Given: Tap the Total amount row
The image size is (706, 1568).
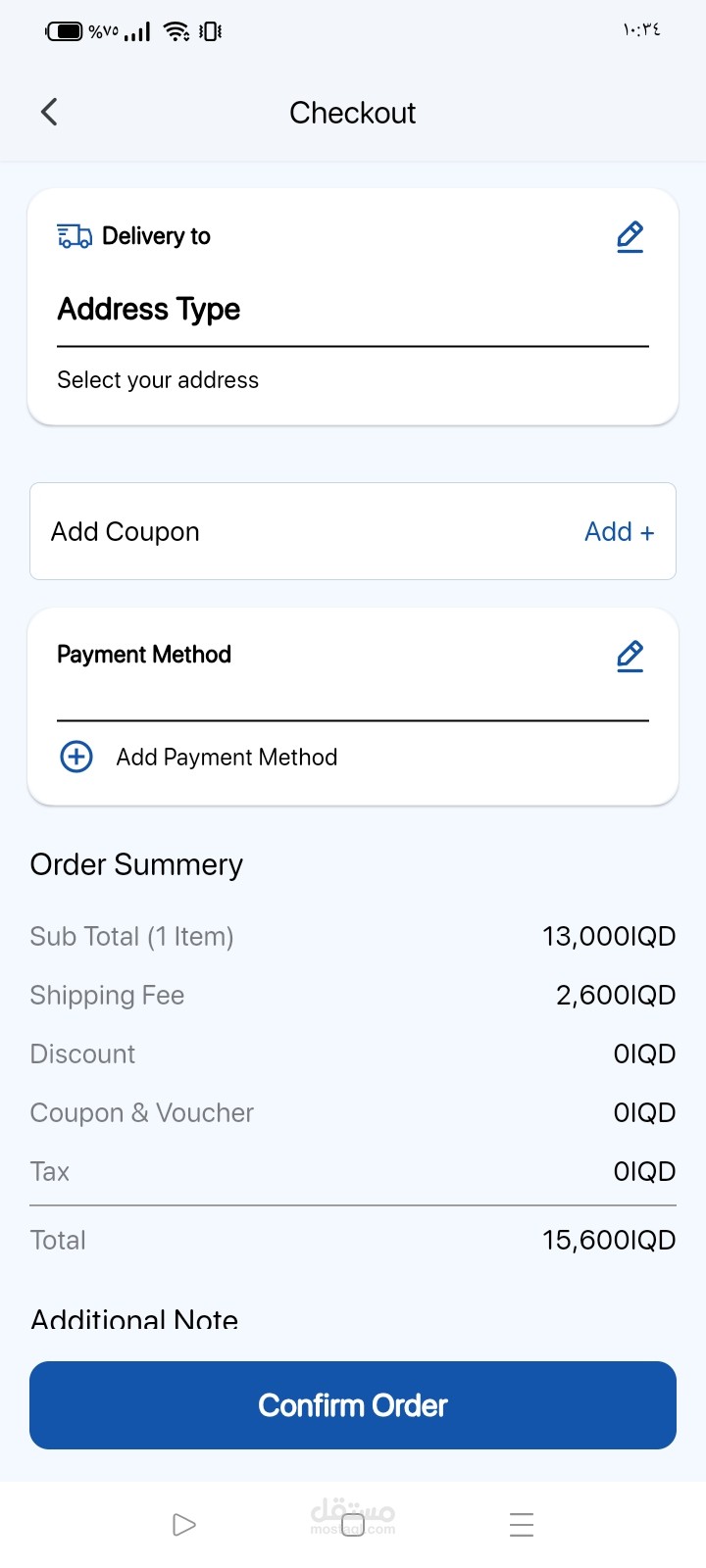Looking at the screenshot, I should 353,1241.
